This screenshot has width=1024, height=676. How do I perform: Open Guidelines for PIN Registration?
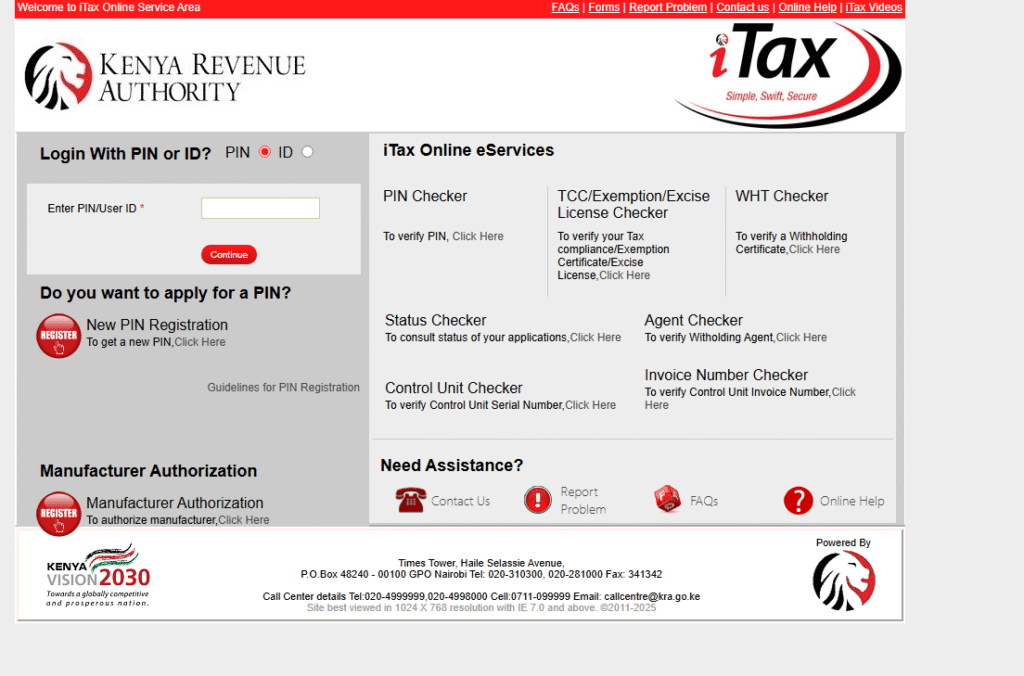pos(283,387)
